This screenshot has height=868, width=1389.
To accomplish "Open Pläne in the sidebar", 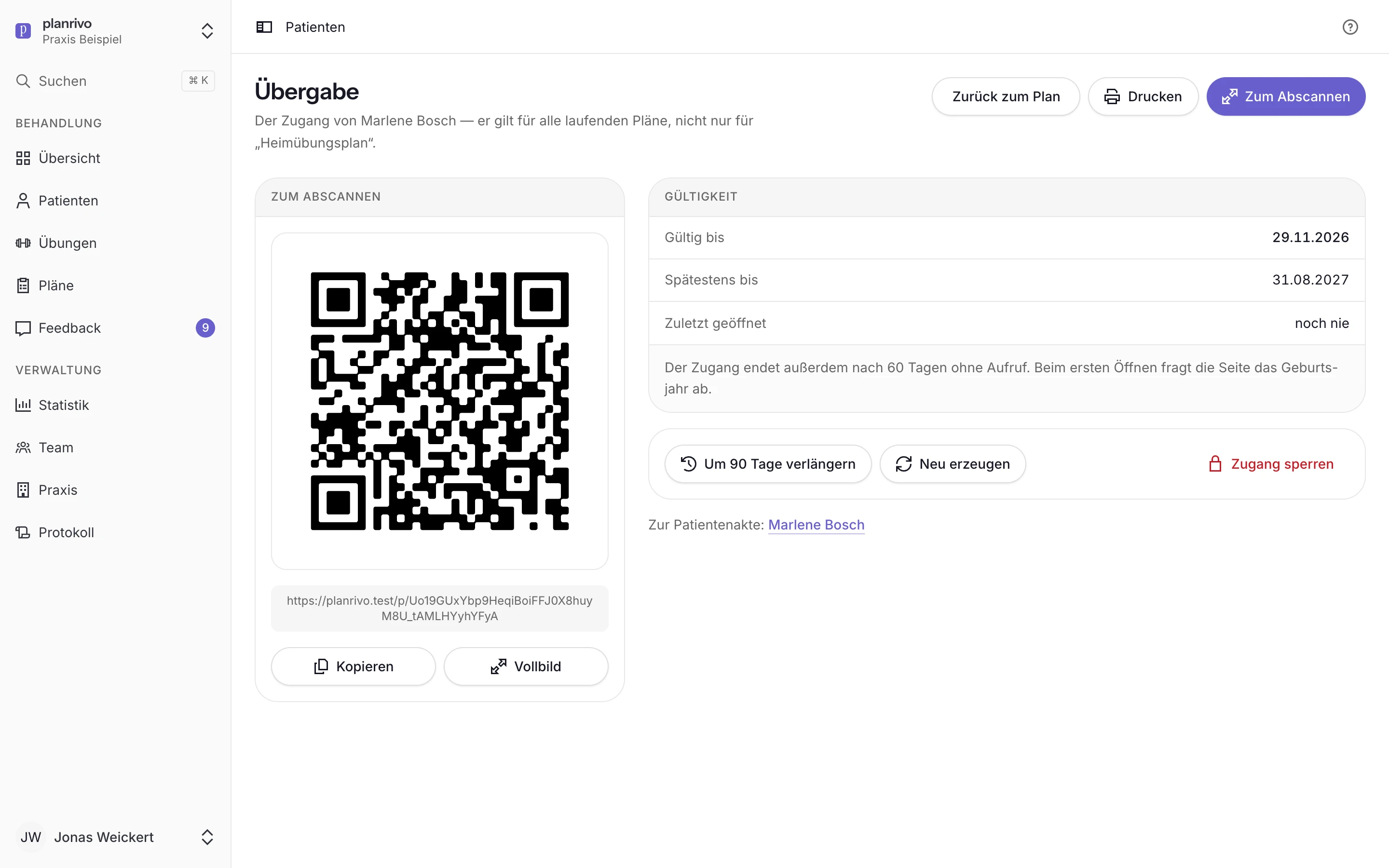I will coord(115,285).
